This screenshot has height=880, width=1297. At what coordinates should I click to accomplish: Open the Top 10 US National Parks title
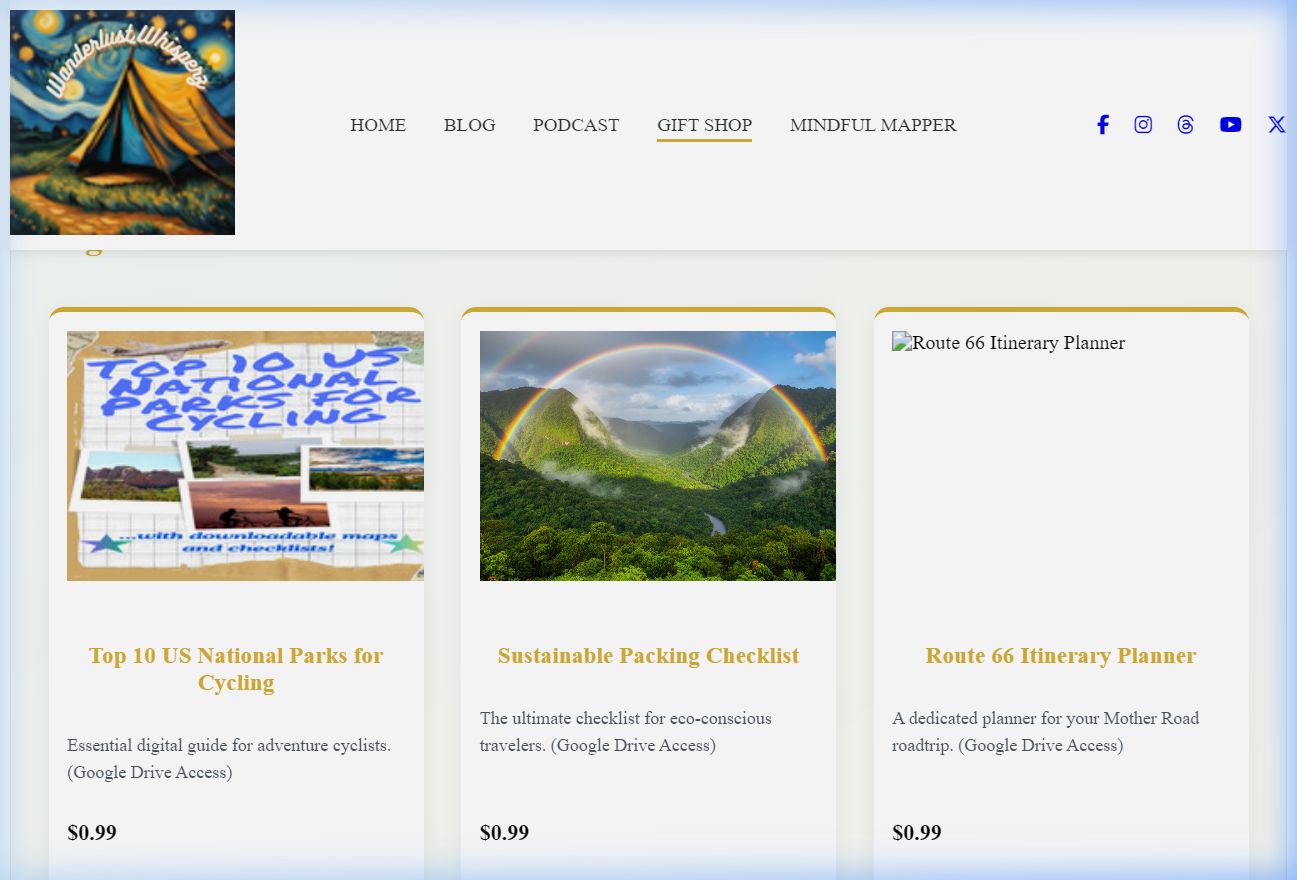pos(236,669)
